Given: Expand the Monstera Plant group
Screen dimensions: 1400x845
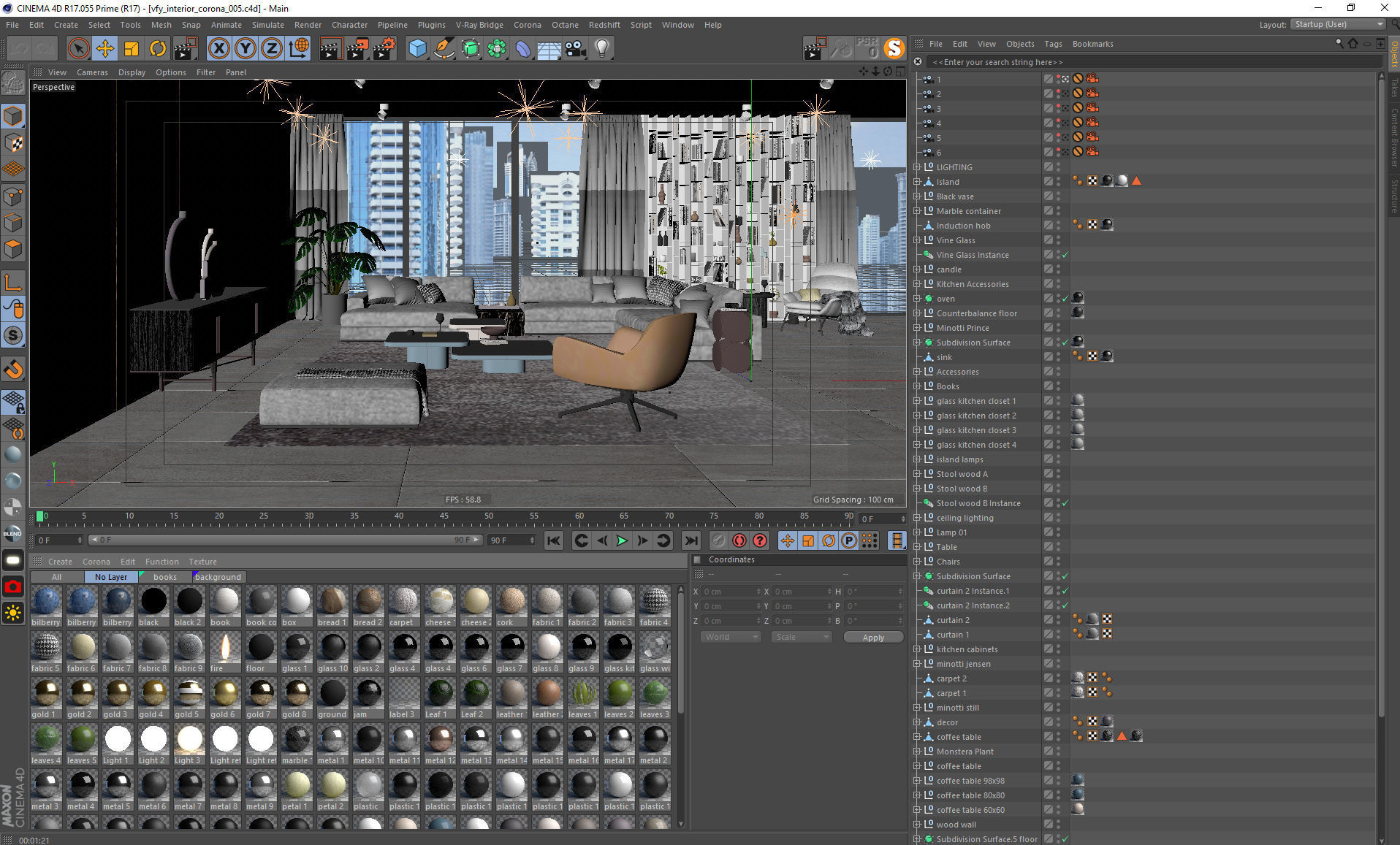Looking at the screenshot, I should (917, 752).
